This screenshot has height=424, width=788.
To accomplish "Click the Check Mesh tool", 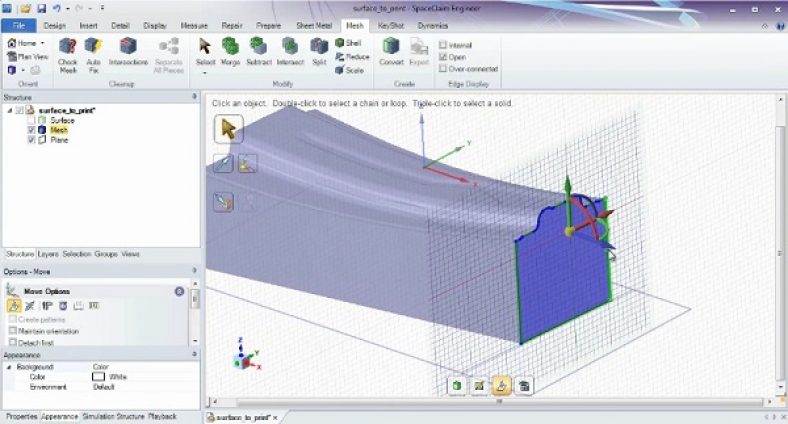I will pyautogui.click(x=67, y=55).
